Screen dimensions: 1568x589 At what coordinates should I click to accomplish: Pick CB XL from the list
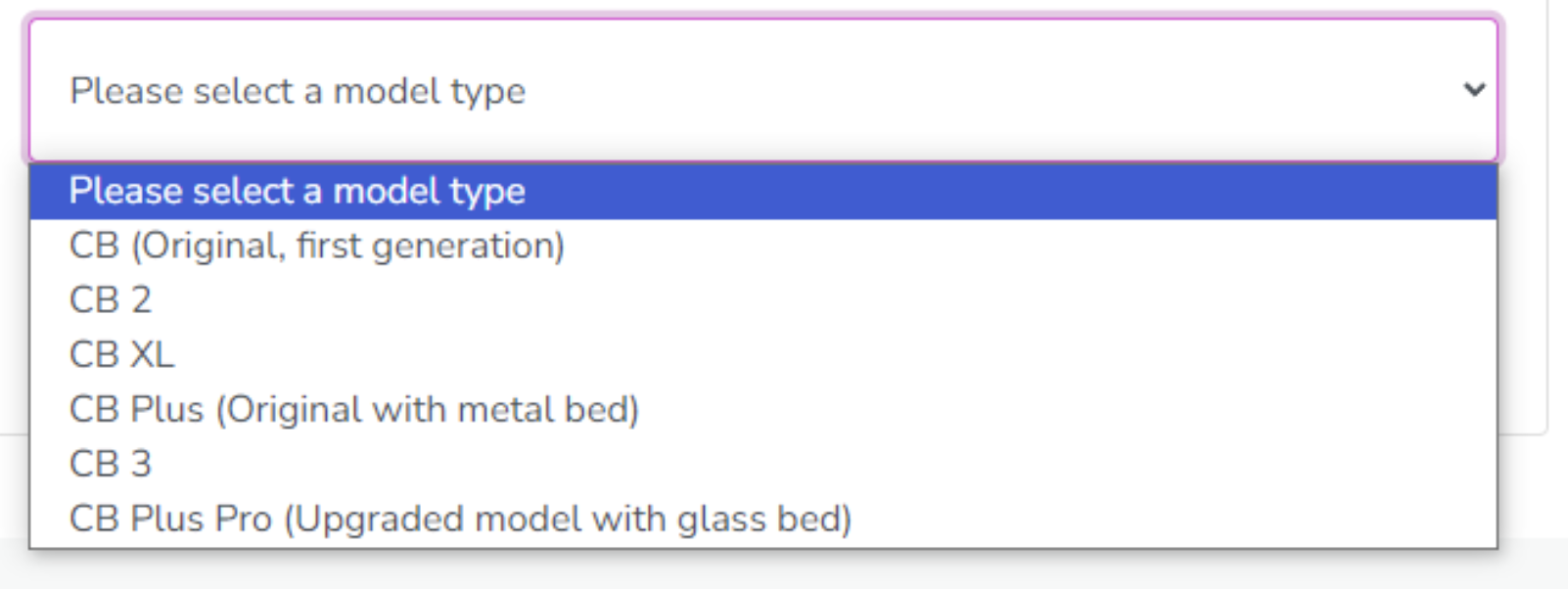(122, 354)
